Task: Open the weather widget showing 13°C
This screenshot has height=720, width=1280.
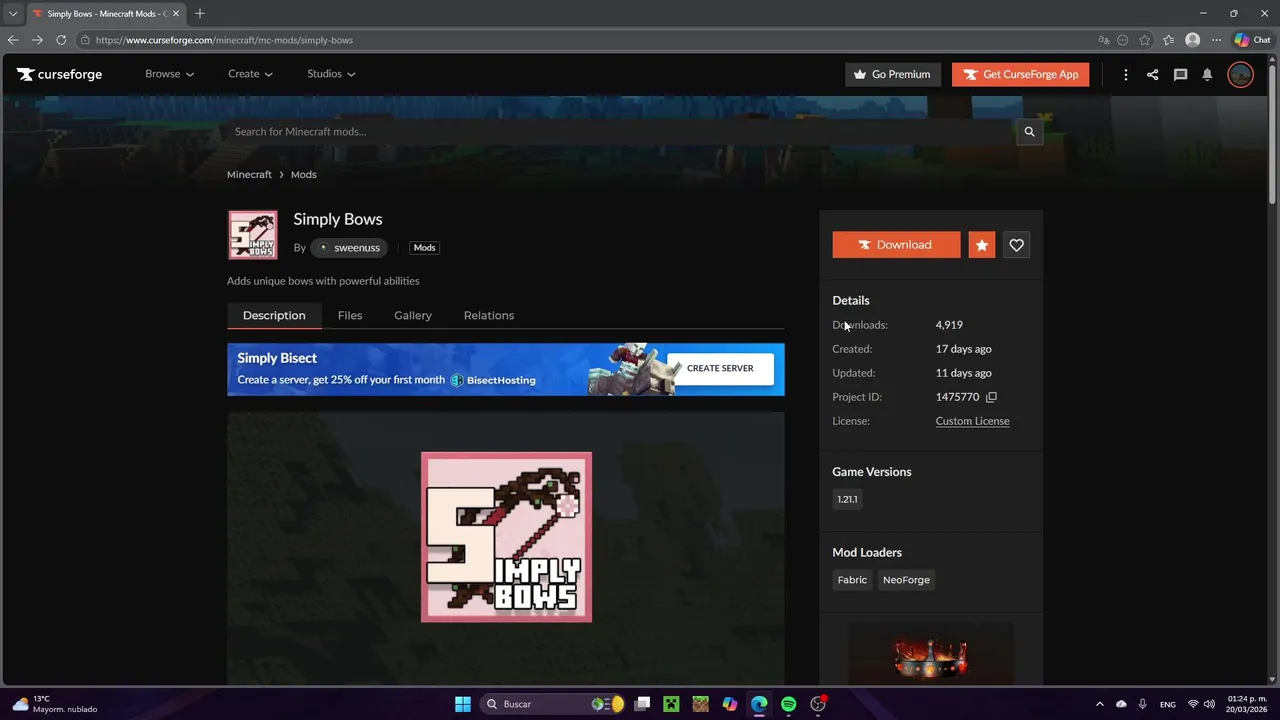Action: pyautogui.click(x=55, y=704)
